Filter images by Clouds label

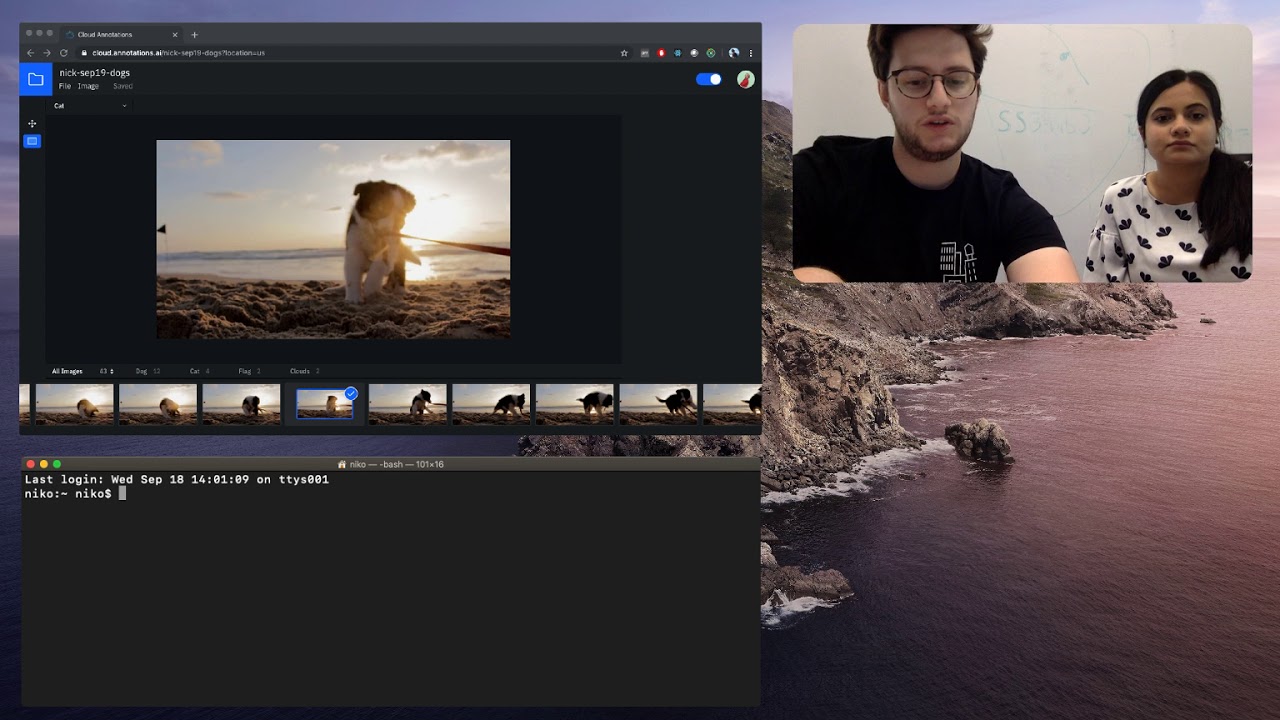point(299,371)
